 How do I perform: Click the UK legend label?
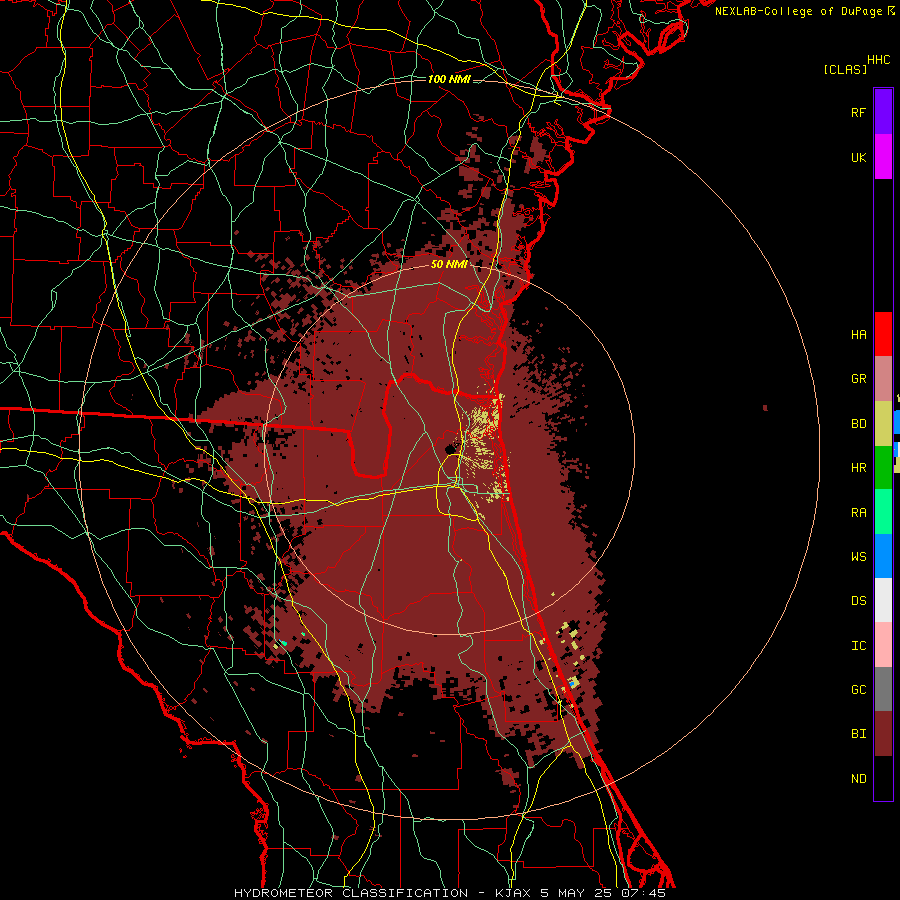tap(858, 157)
